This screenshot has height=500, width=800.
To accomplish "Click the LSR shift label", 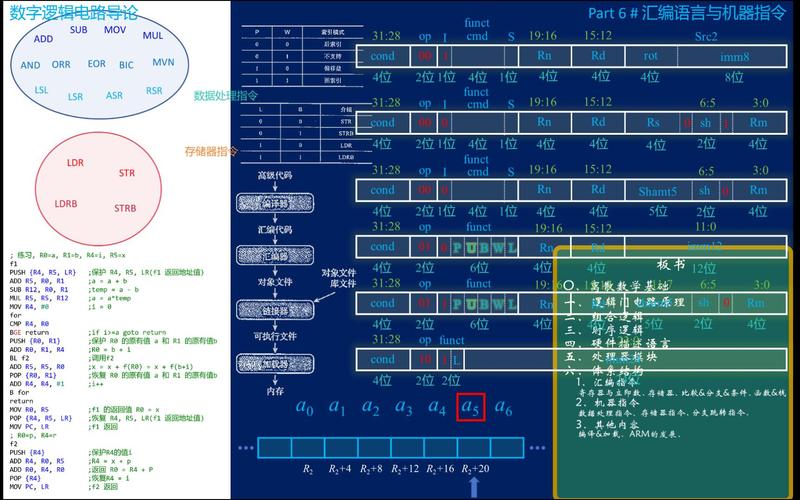I will (x=76, y=96).
